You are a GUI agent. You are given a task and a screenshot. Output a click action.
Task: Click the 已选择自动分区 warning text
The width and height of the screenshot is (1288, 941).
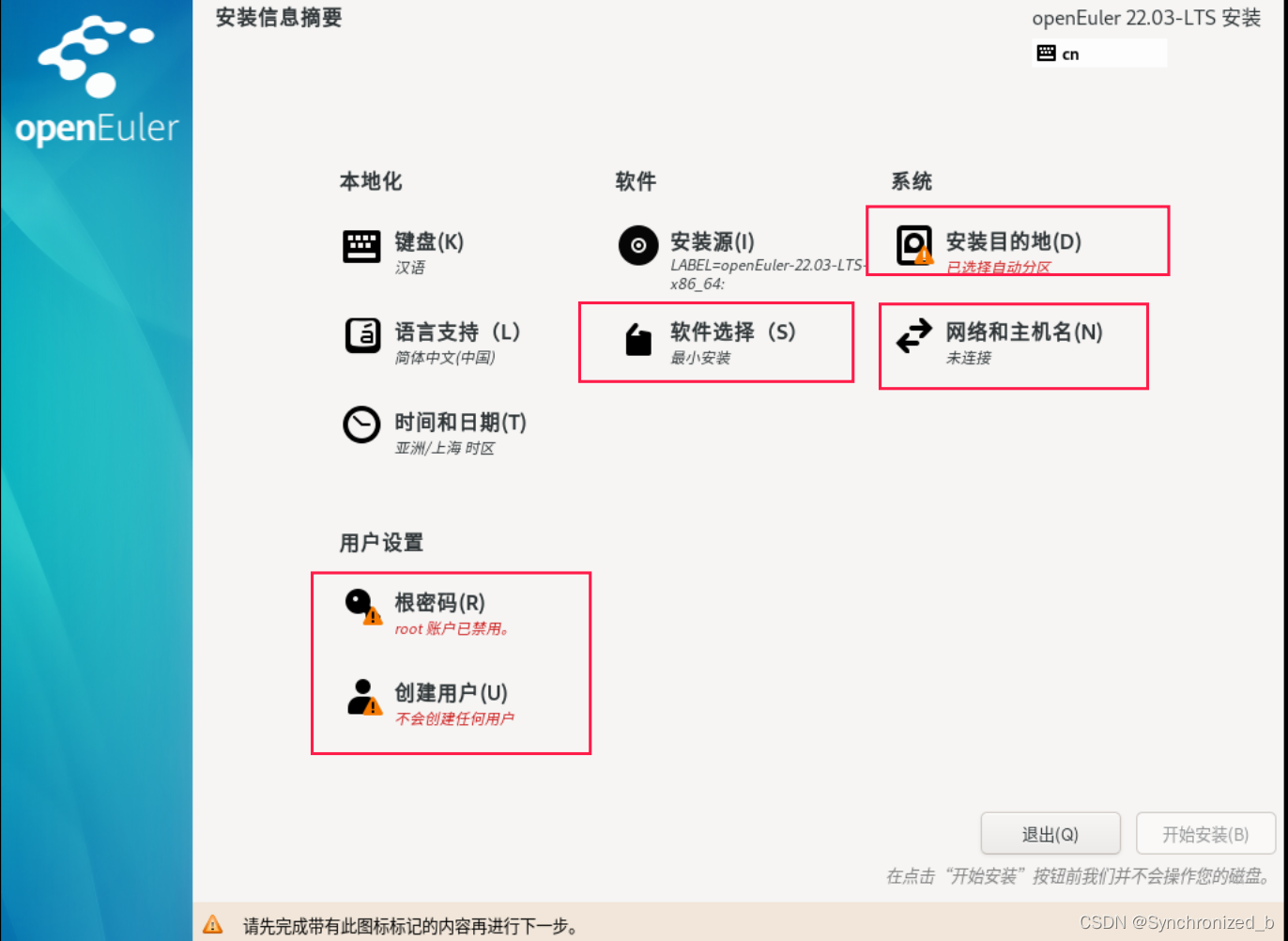[x=998, y=268]
